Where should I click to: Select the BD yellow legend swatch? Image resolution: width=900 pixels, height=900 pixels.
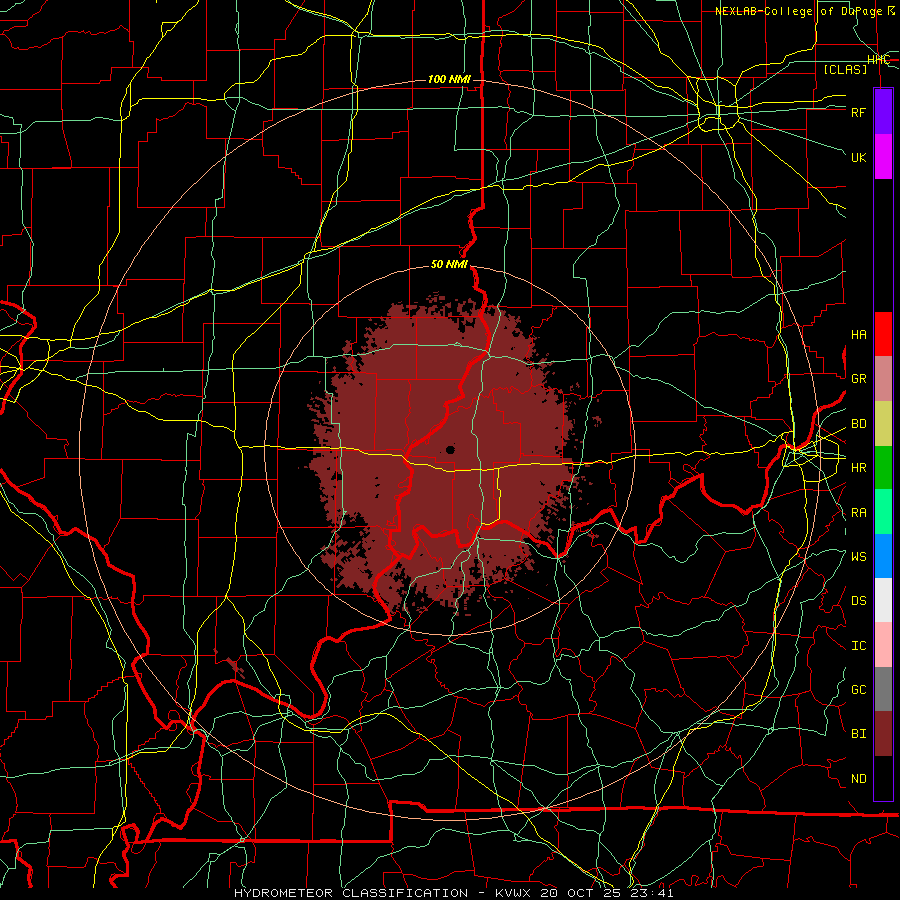[x=883, y=424]
